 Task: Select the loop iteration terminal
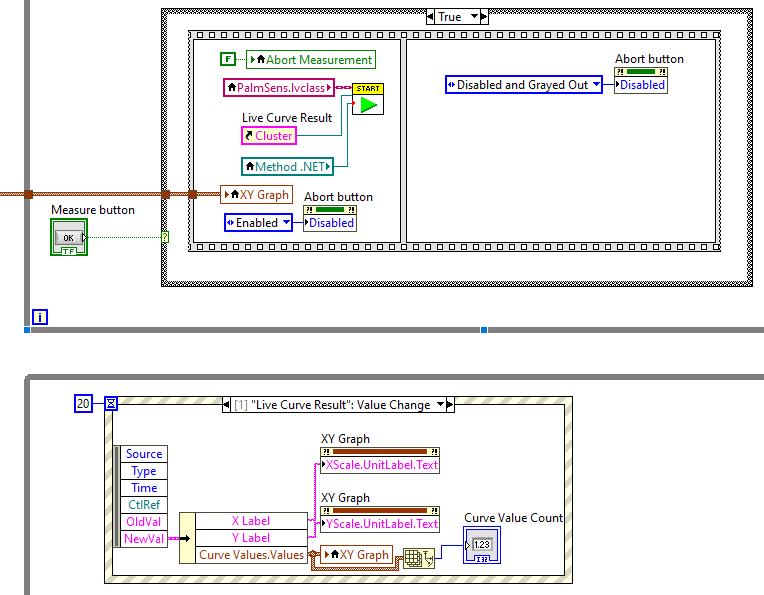click(40, 317)
